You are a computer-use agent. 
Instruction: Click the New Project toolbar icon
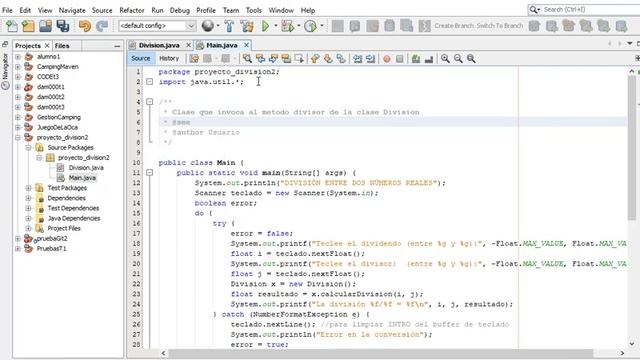(28, 26)
